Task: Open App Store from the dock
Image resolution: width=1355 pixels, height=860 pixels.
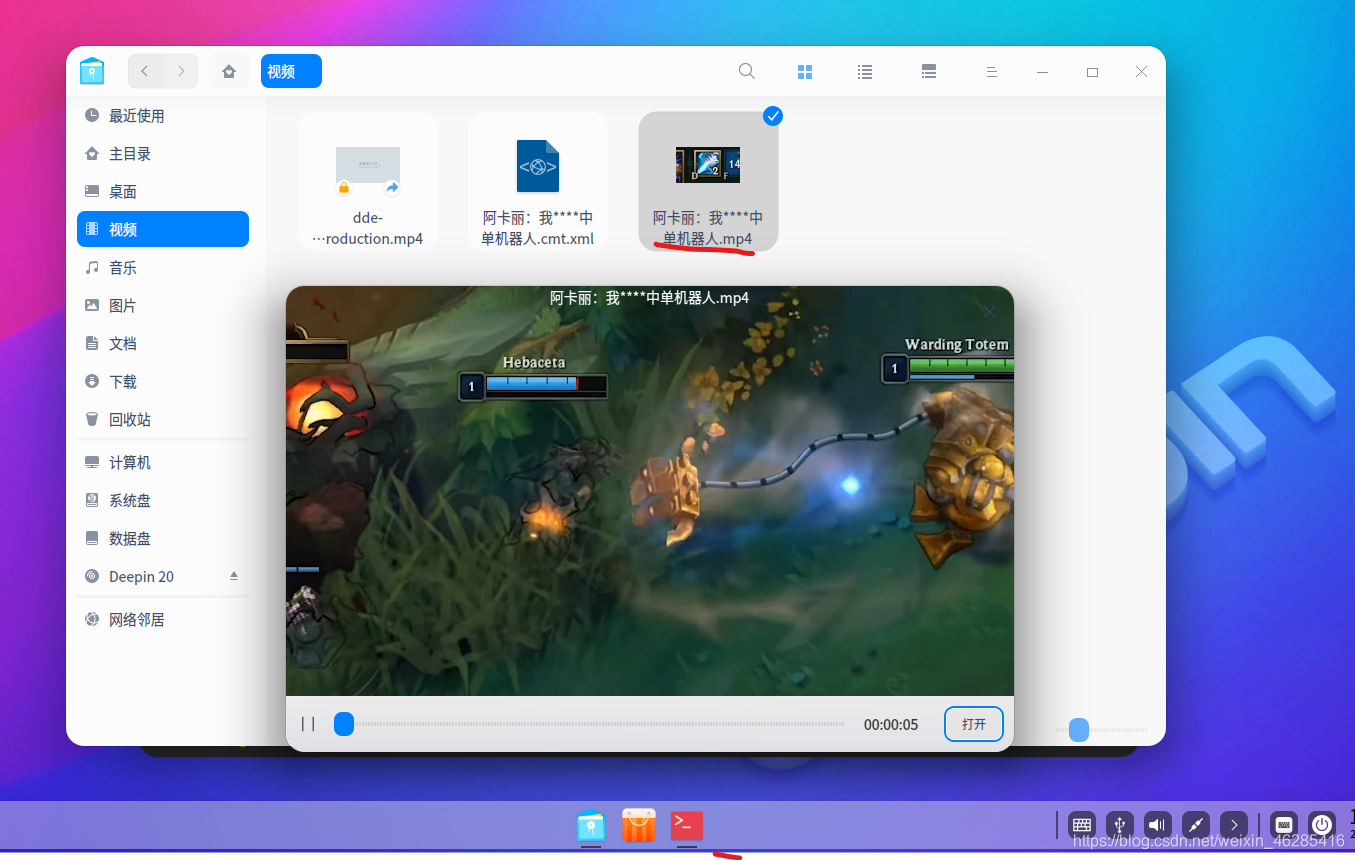Action: pyautogui.click(x=639, y=825)
